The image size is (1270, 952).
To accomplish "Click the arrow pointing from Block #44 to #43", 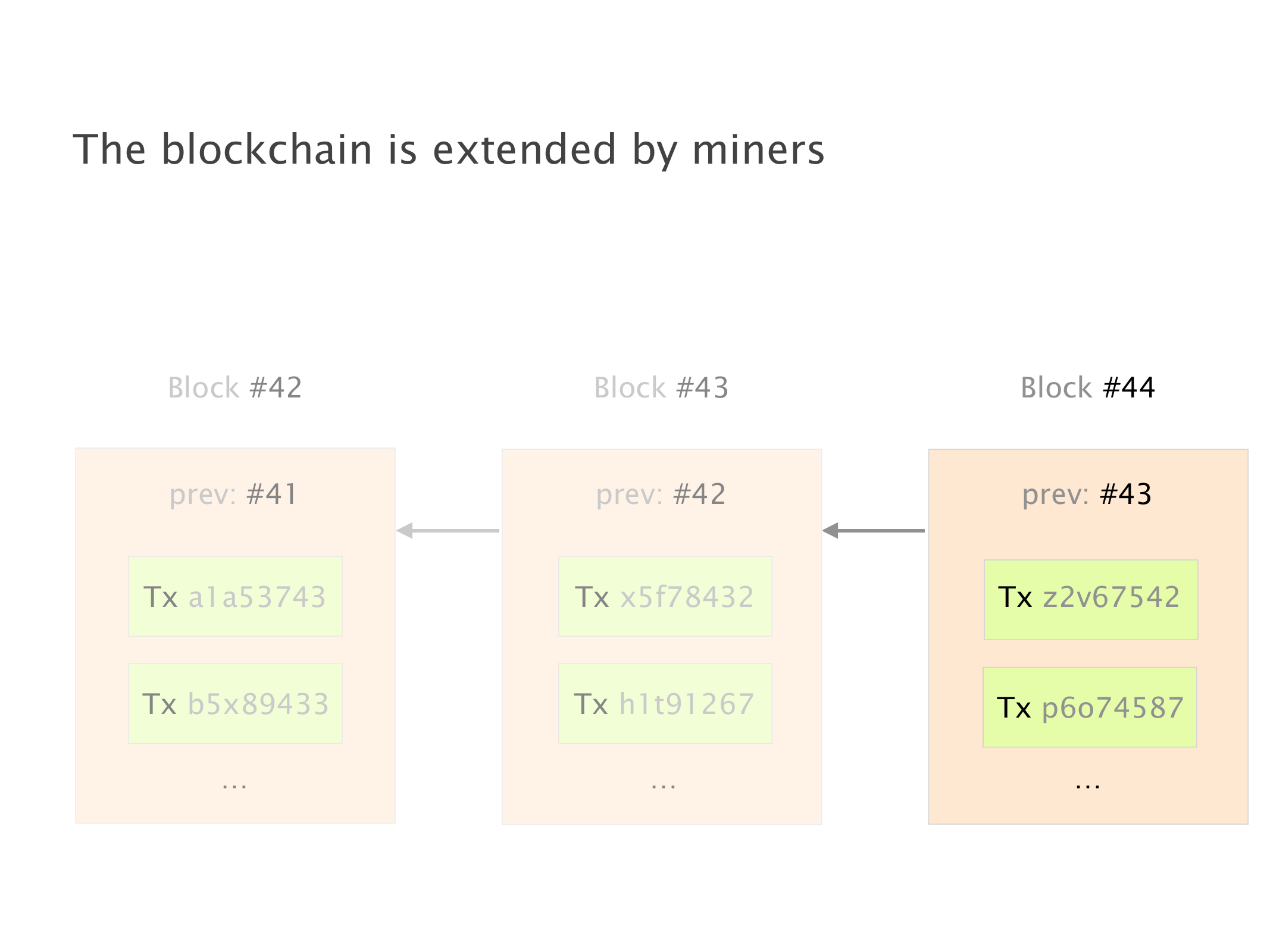I will click(x=873, y=530).
